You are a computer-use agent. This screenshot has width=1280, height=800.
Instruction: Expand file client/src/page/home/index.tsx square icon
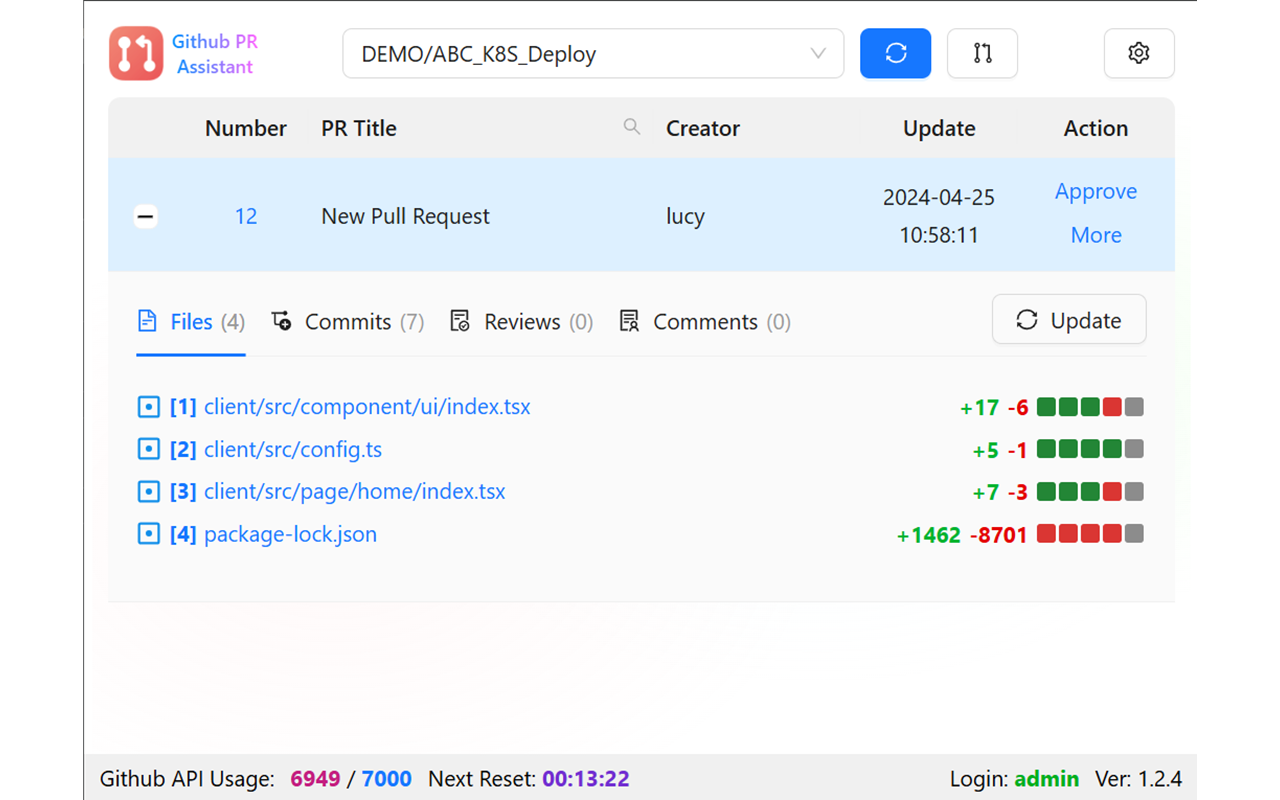(148, 492)
